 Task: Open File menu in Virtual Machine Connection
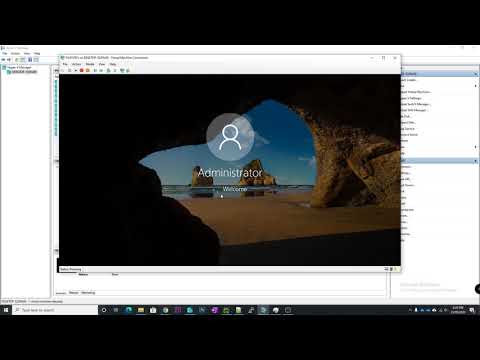[65, 64]
